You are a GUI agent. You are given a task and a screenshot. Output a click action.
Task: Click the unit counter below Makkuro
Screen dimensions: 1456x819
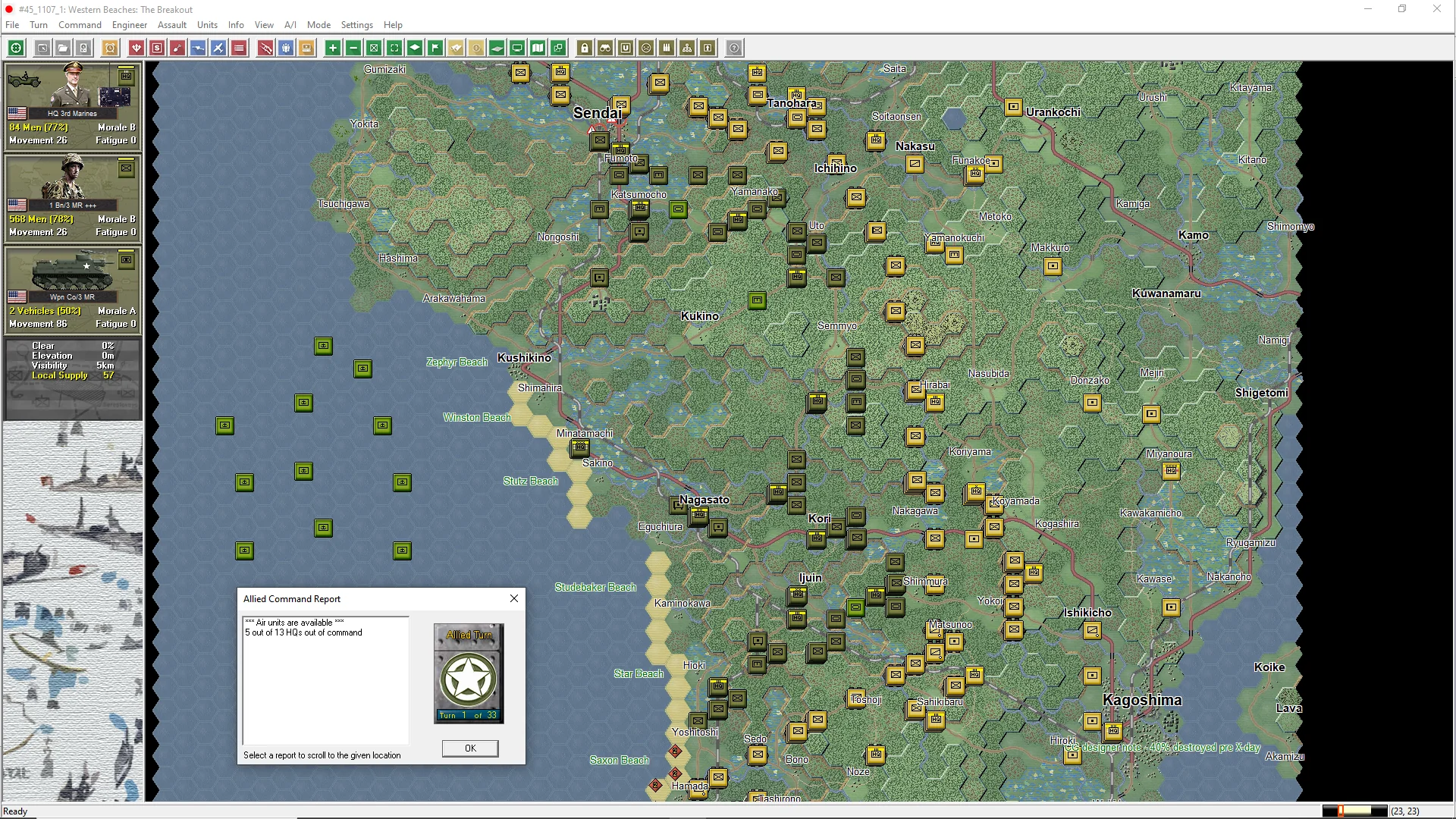1053,265
